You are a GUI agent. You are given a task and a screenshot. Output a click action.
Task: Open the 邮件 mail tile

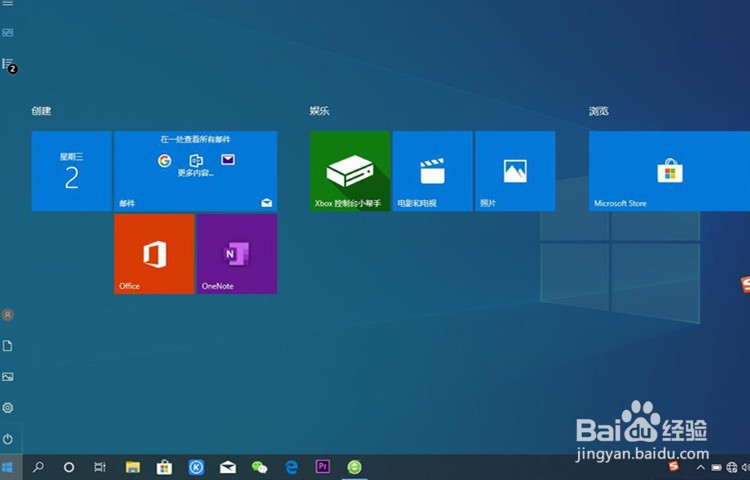(196, 171)
